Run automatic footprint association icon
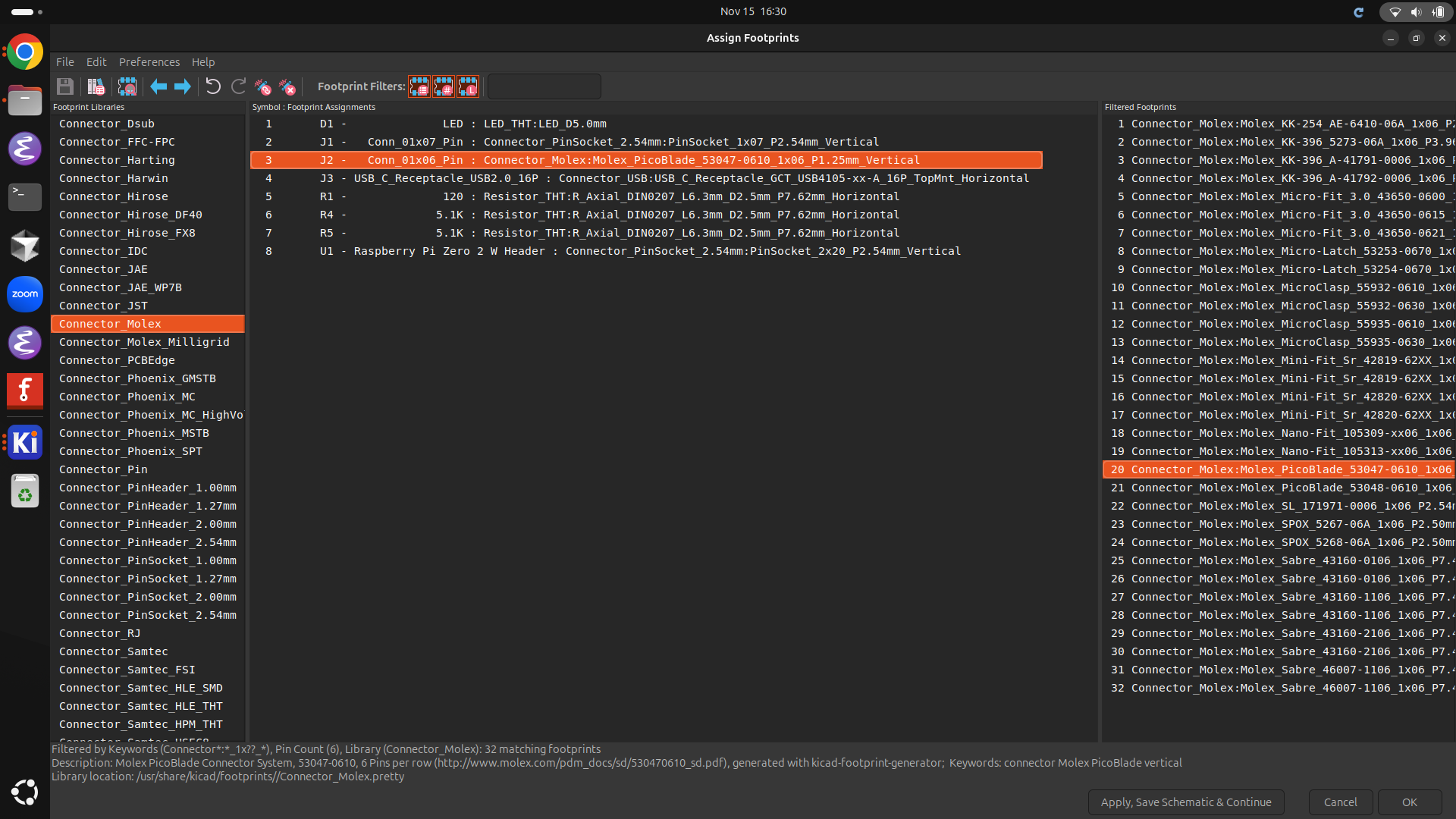Image resolution: width=1456 pixels, height=819 pixels. (x=263, y=86)
